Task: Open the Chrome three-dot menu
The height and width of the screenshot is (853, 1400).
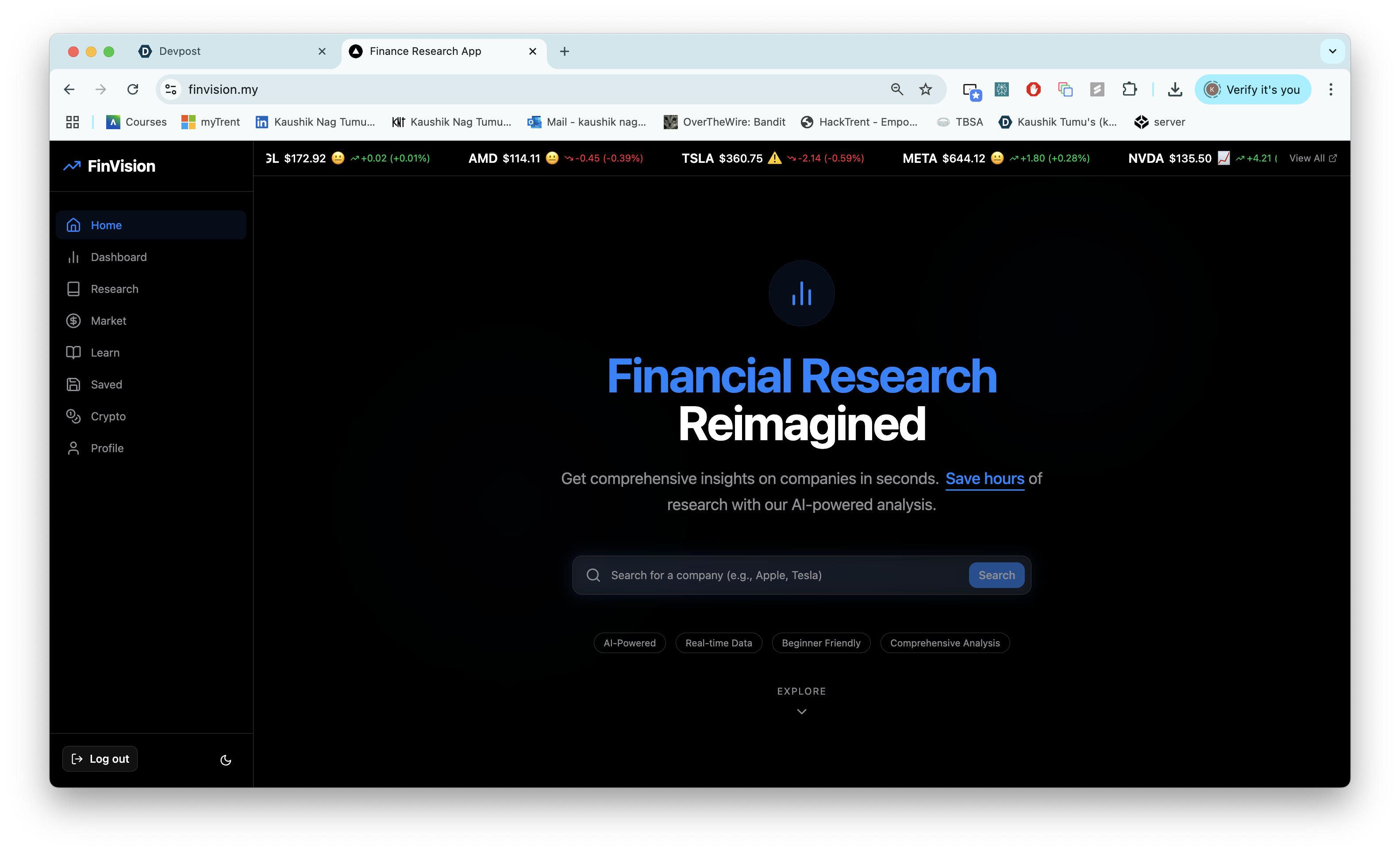Action: pyautogui.click(x=1331, y=89)
